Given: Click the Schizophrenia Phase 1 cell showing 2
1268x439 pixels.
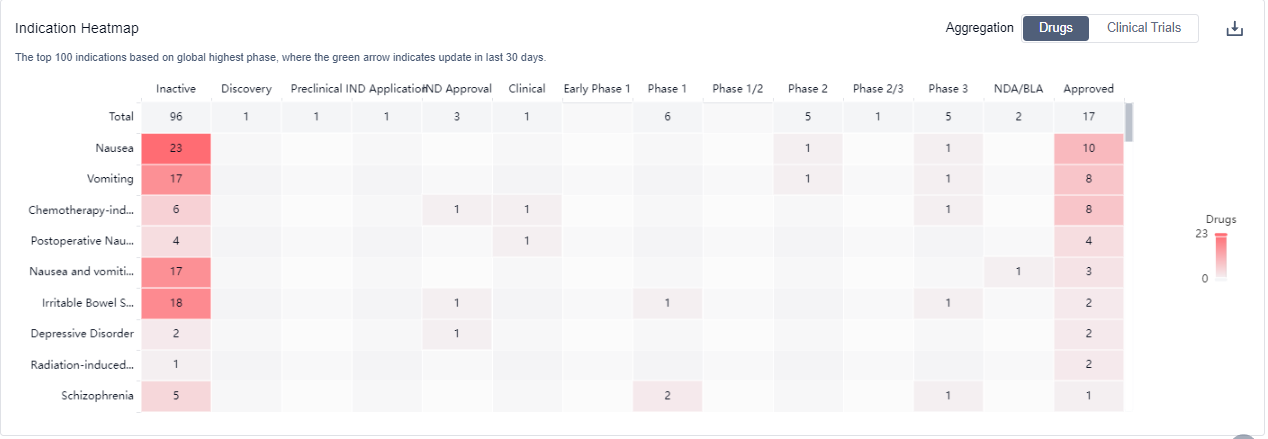Looking at the screenshot, I should [x=667, y=395].
